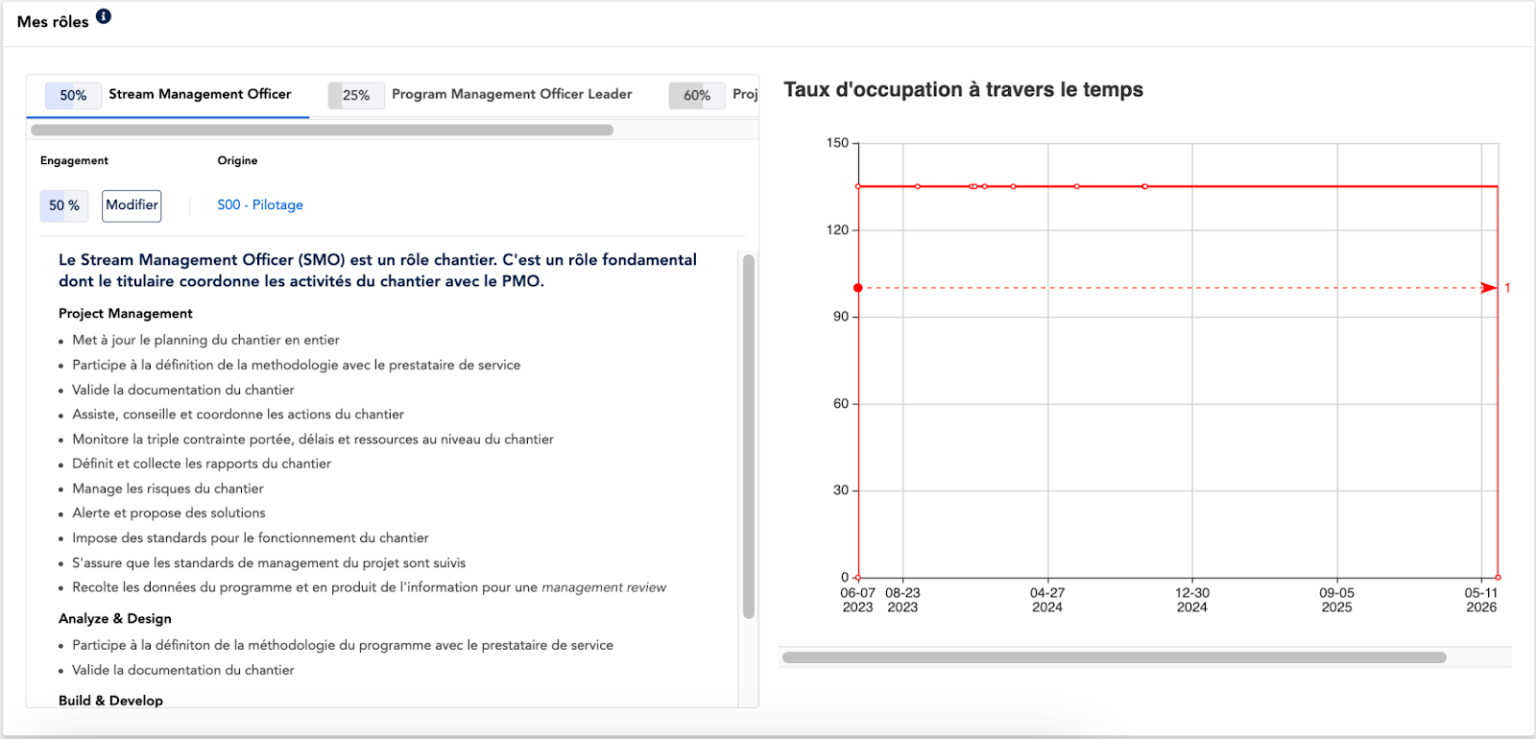Select the Stream Management Officer tab
The image size is (1536, 739).
click(x=202, y=94)
